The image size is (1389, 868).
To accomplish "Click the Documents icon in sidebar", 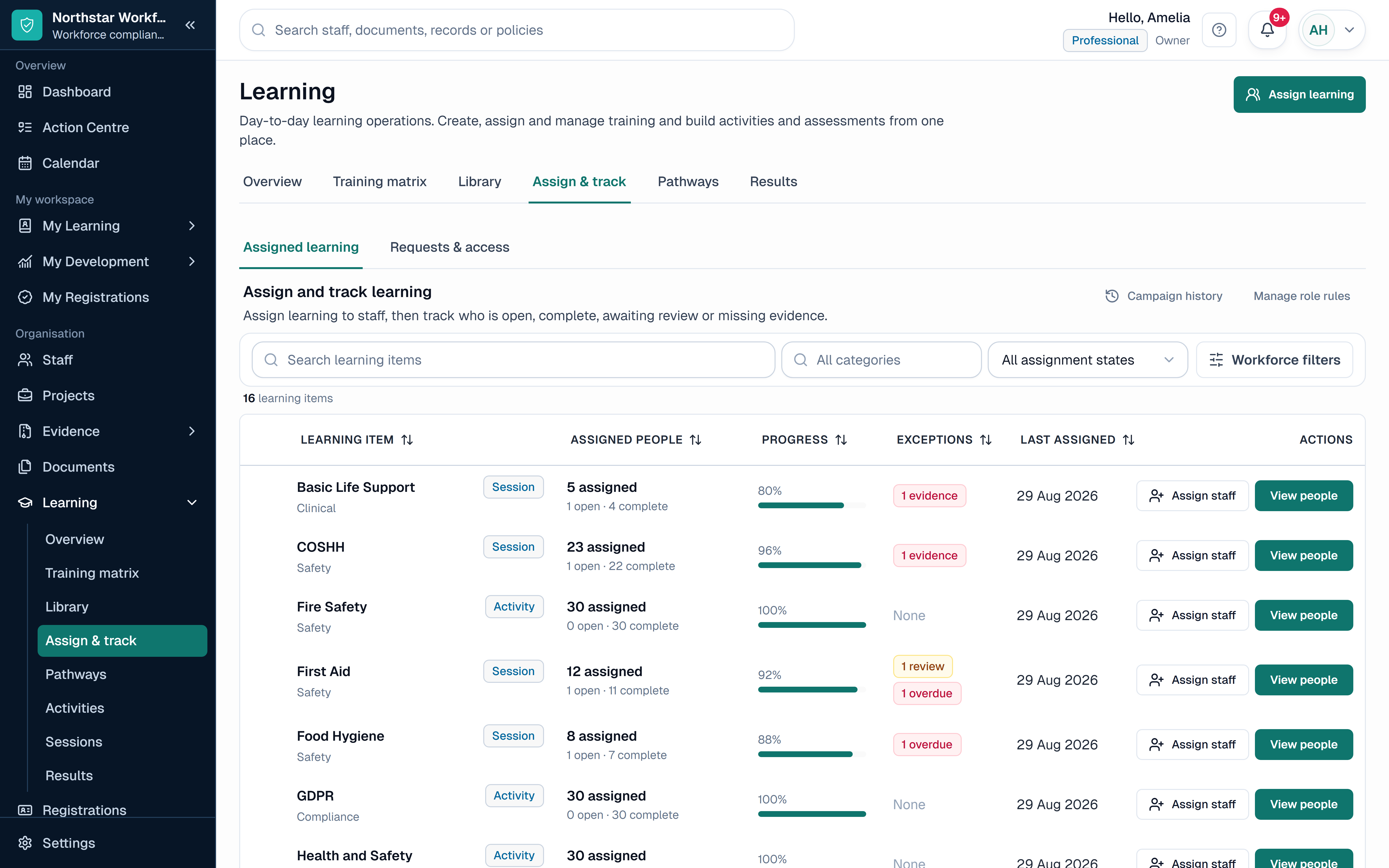I will (x=25, y=467).
